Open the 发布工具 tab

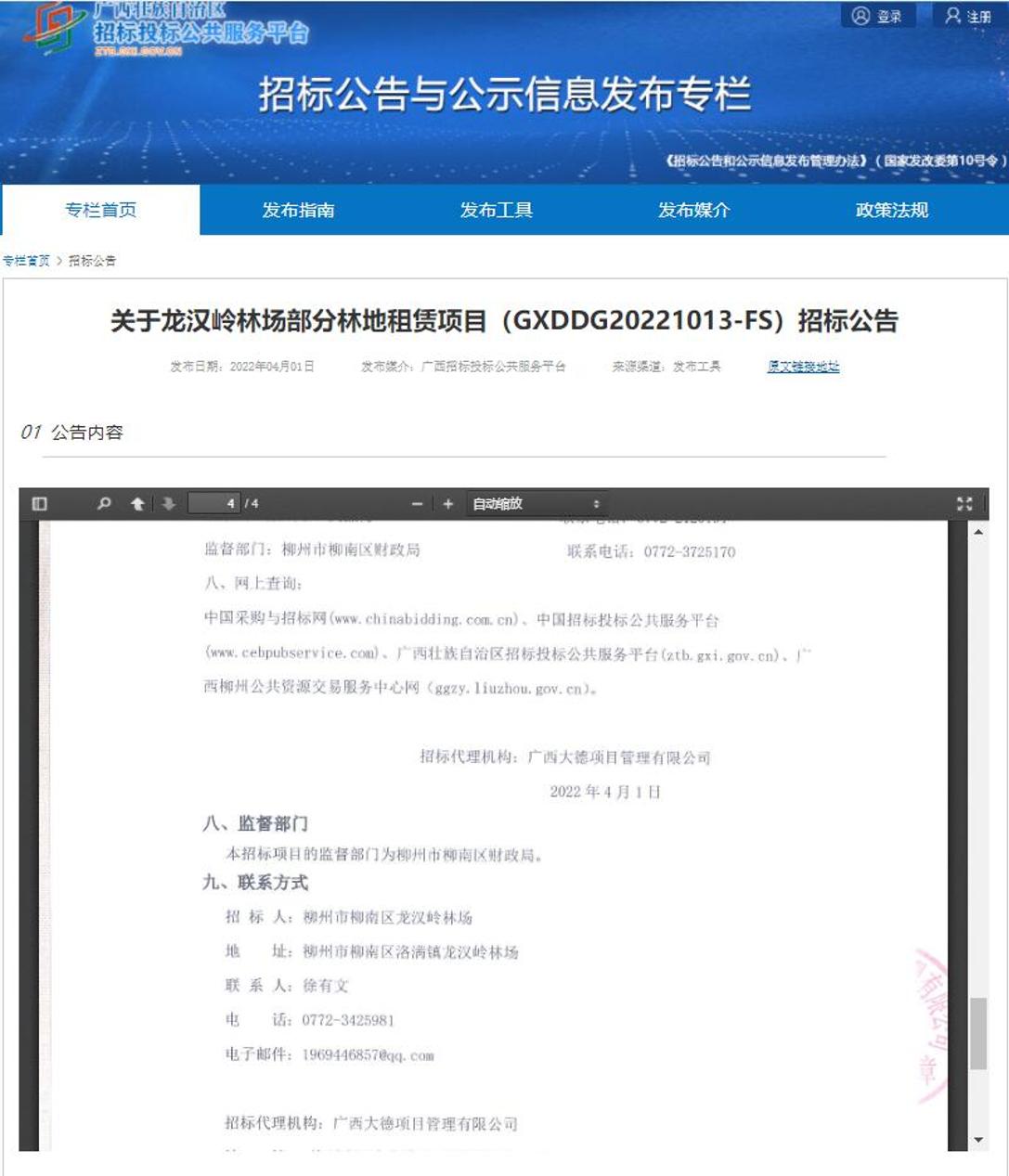497,210
